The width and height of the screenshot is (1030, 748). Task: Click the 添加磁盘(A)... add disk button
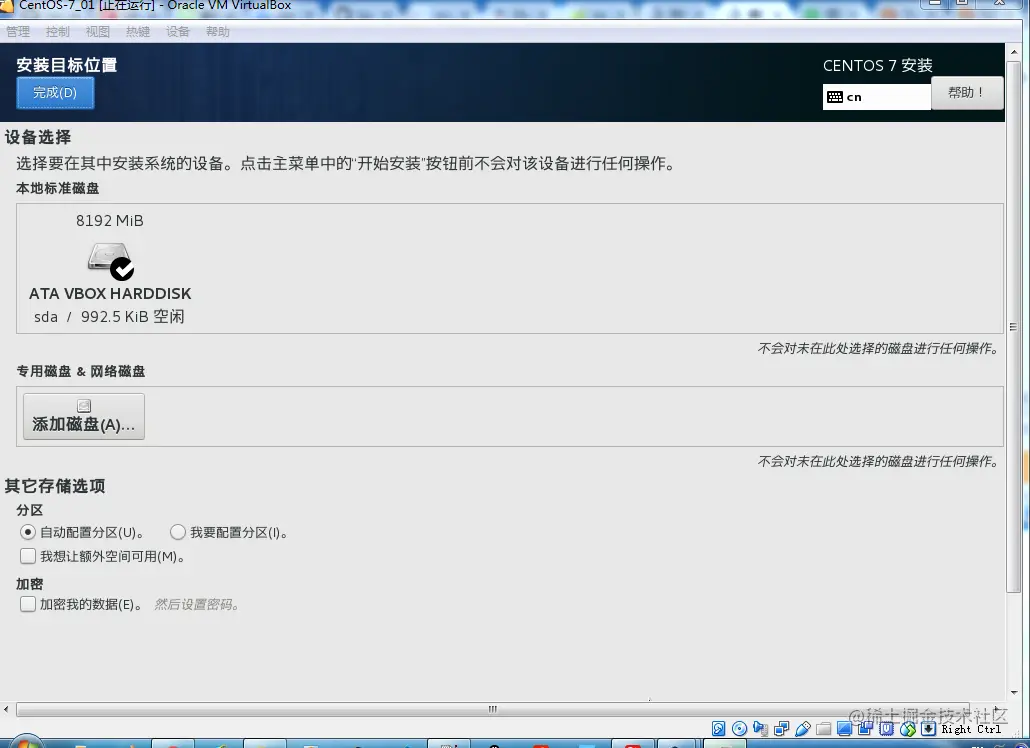[x=84, y=416]
